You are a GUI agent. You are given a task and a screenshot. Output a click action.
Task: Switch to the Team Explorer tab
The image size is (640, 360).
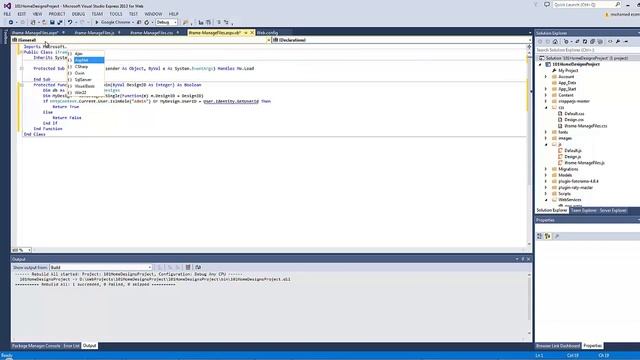[x=583, y=211]
